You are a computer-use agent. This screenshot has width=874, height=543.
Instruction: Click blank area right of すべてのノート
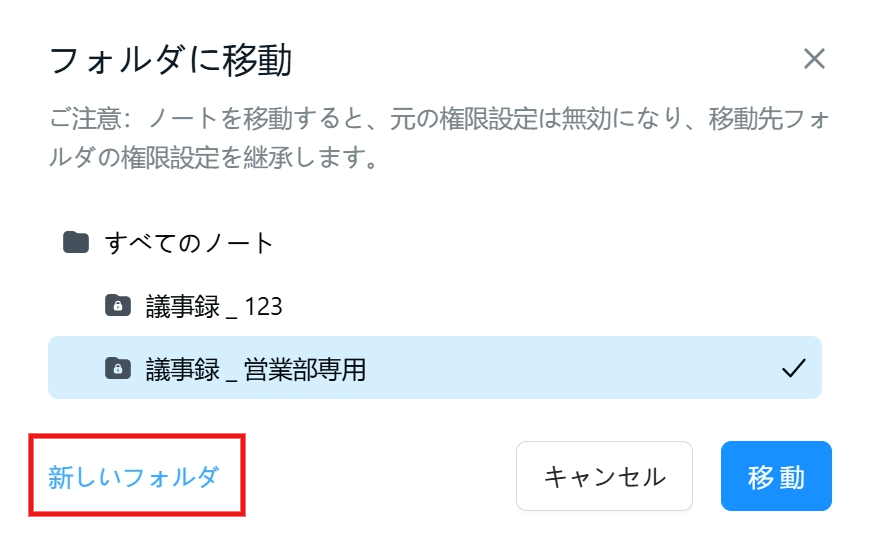coord(546,243)
